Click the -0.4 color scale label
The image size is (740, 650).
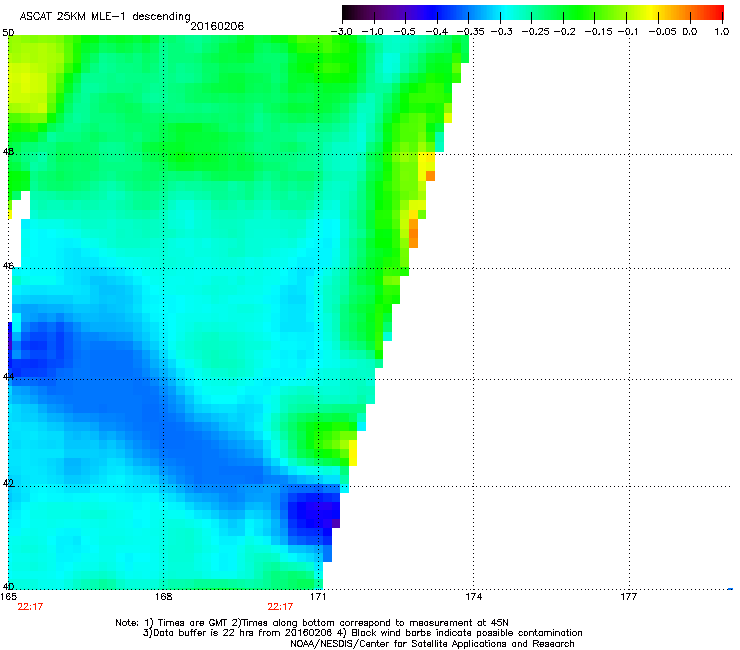[437, 32]
